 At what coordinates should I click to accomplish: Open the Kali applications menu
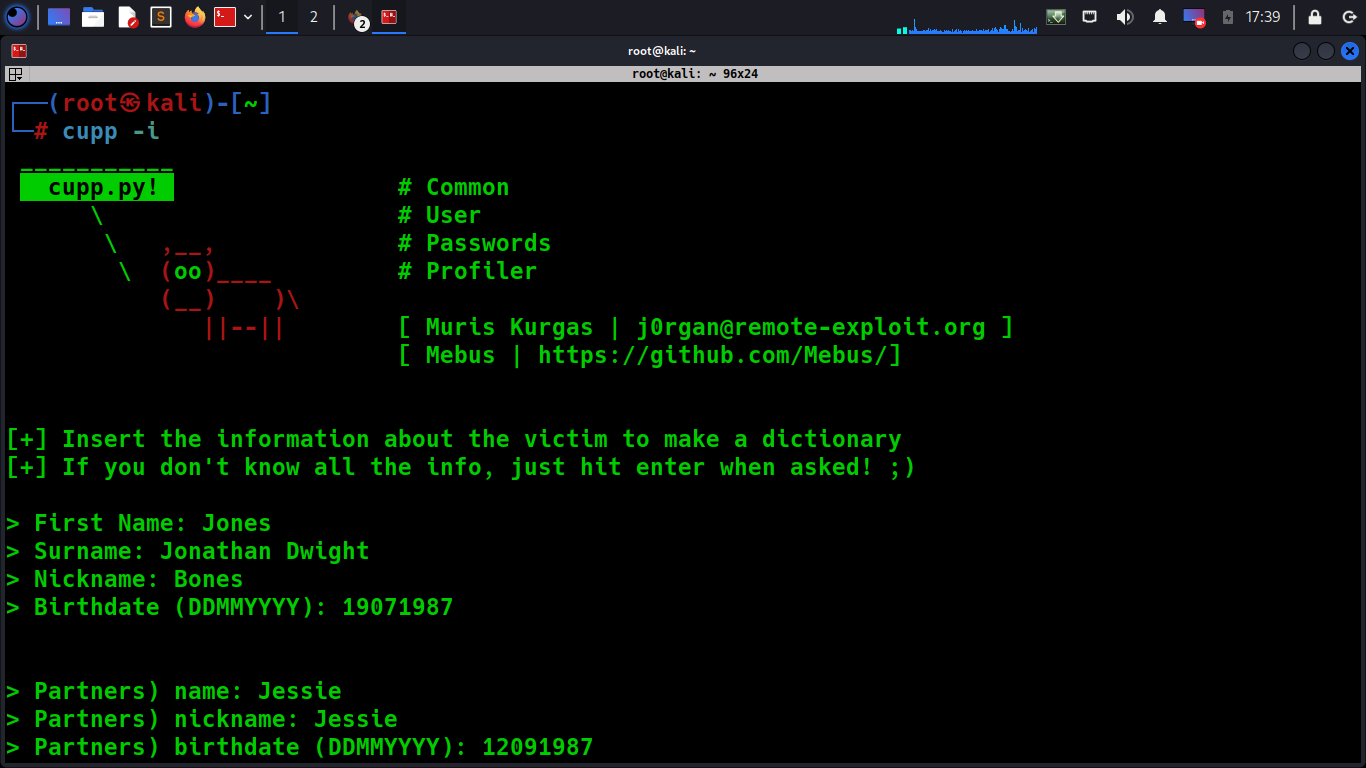[17, 17]
